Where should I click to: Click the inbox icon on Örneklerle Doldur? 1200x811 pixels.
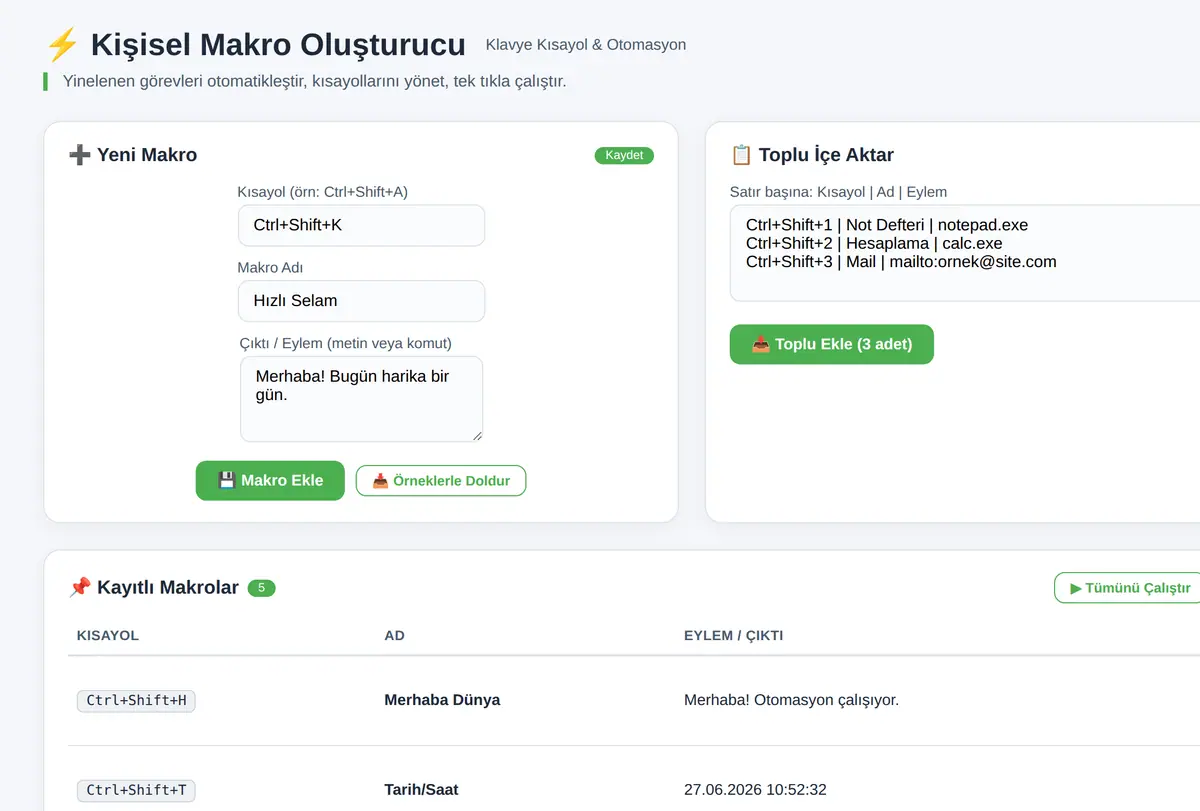click(380, 481)
